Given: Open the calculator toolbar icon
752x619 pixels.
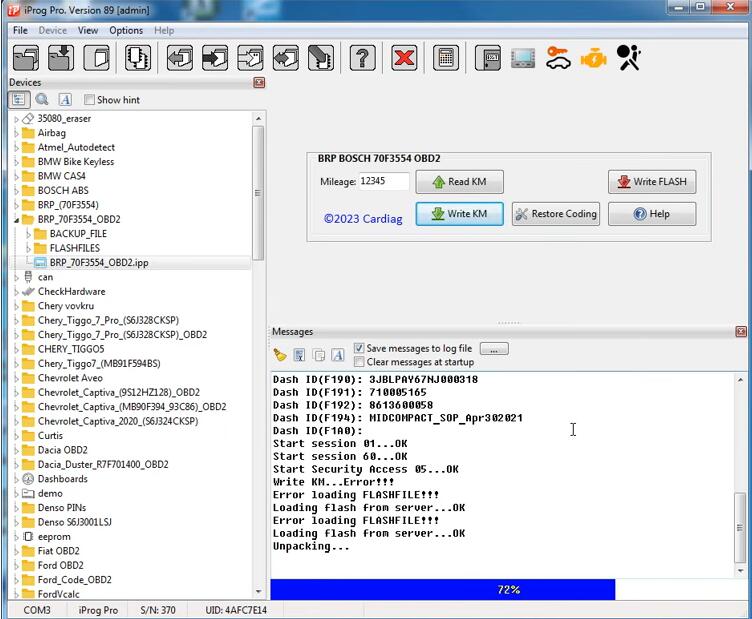Looking at the screenshot, I should 446,58.
